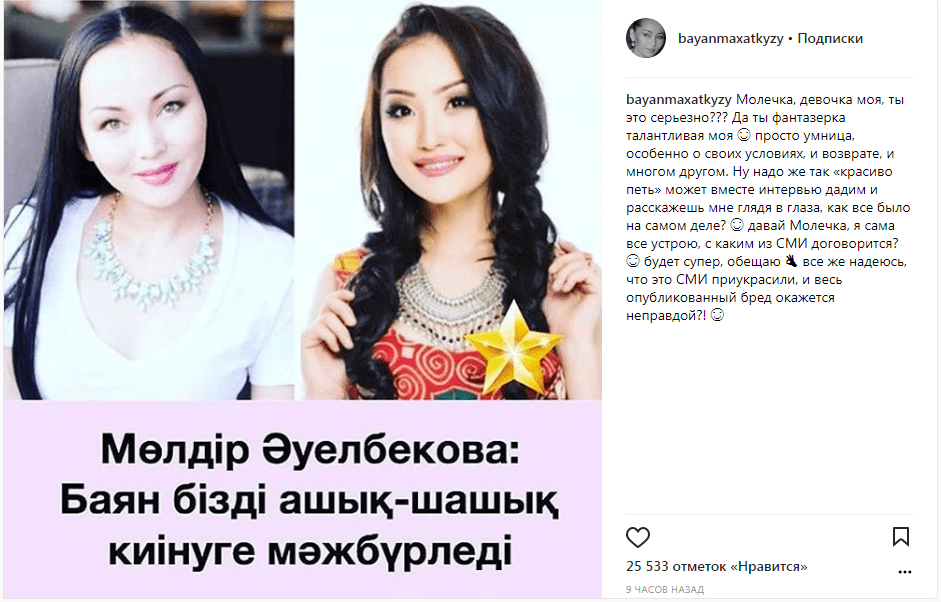
Task: Click the turquoise necklace in the left photo
Action: pos(151,253)
